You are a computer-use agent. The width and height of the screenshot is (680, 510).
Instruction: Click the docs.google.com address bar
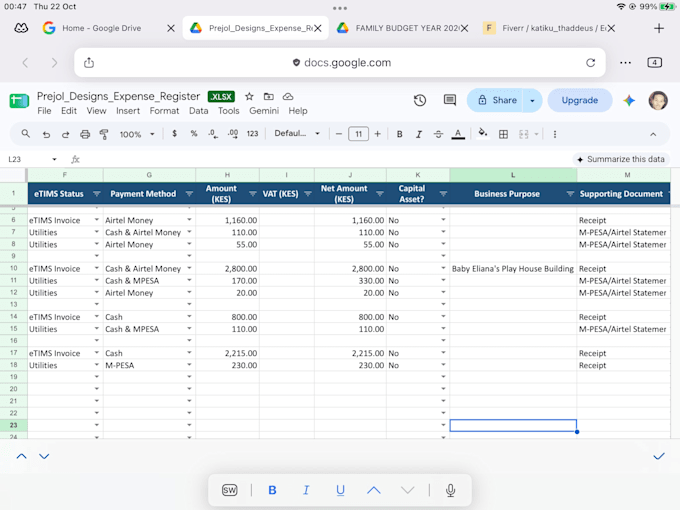(x=340, y=63)
